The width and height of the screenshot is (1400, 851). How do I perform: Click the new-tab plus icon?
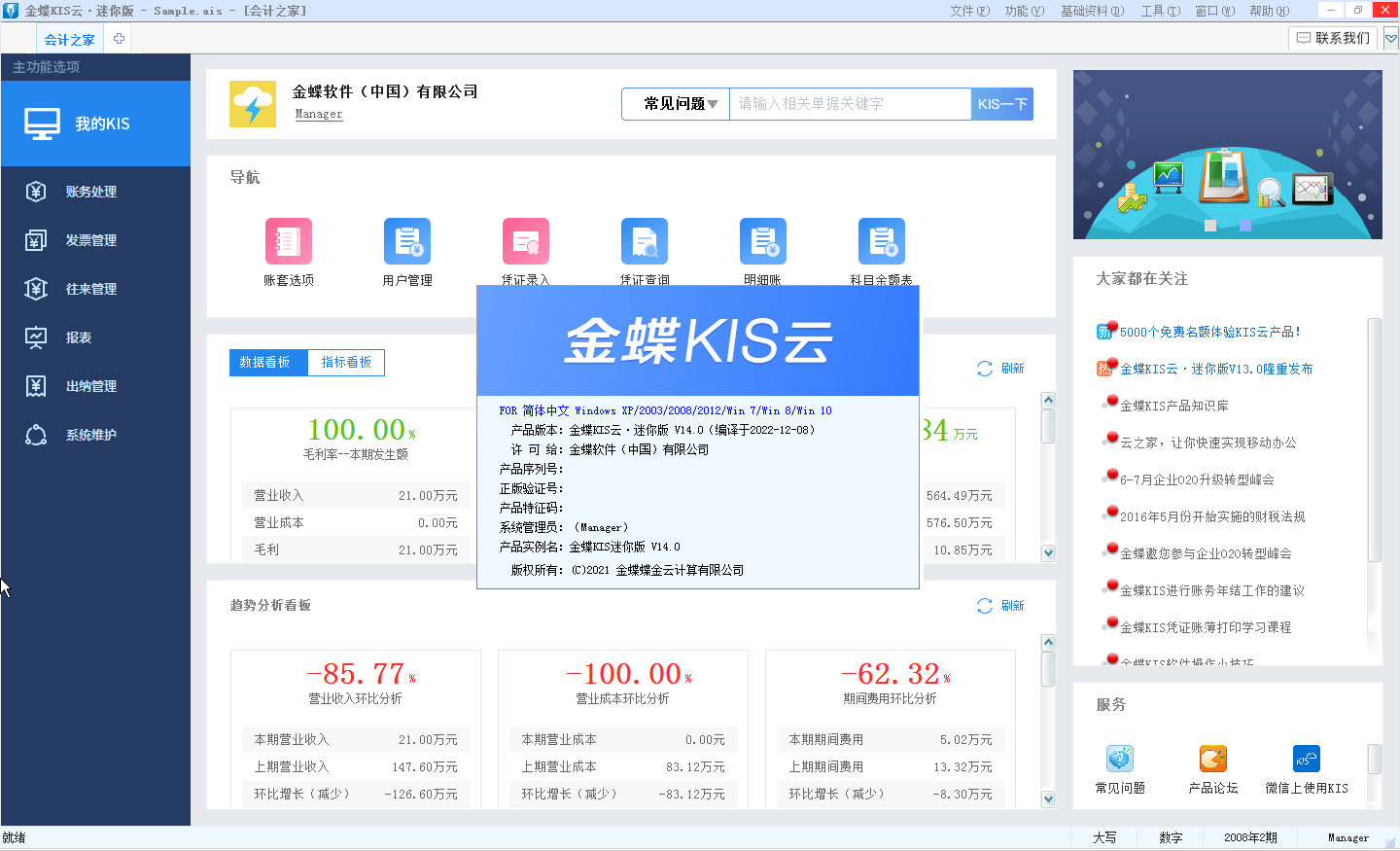pyautogui.click(x=119, y=39)
